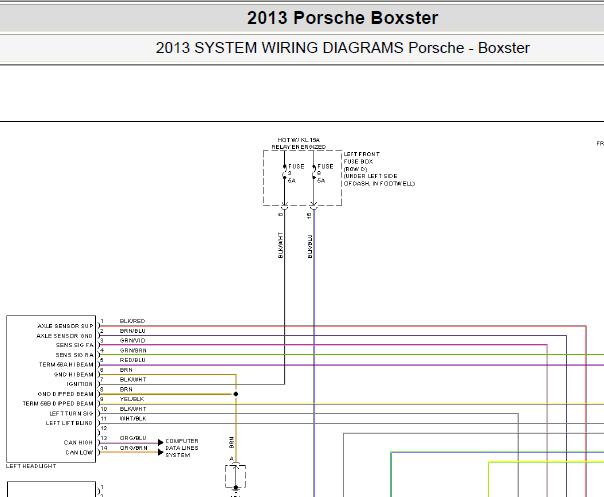
Task: Select the 'HOT W/ KL 15A' label
Action: 299,140
